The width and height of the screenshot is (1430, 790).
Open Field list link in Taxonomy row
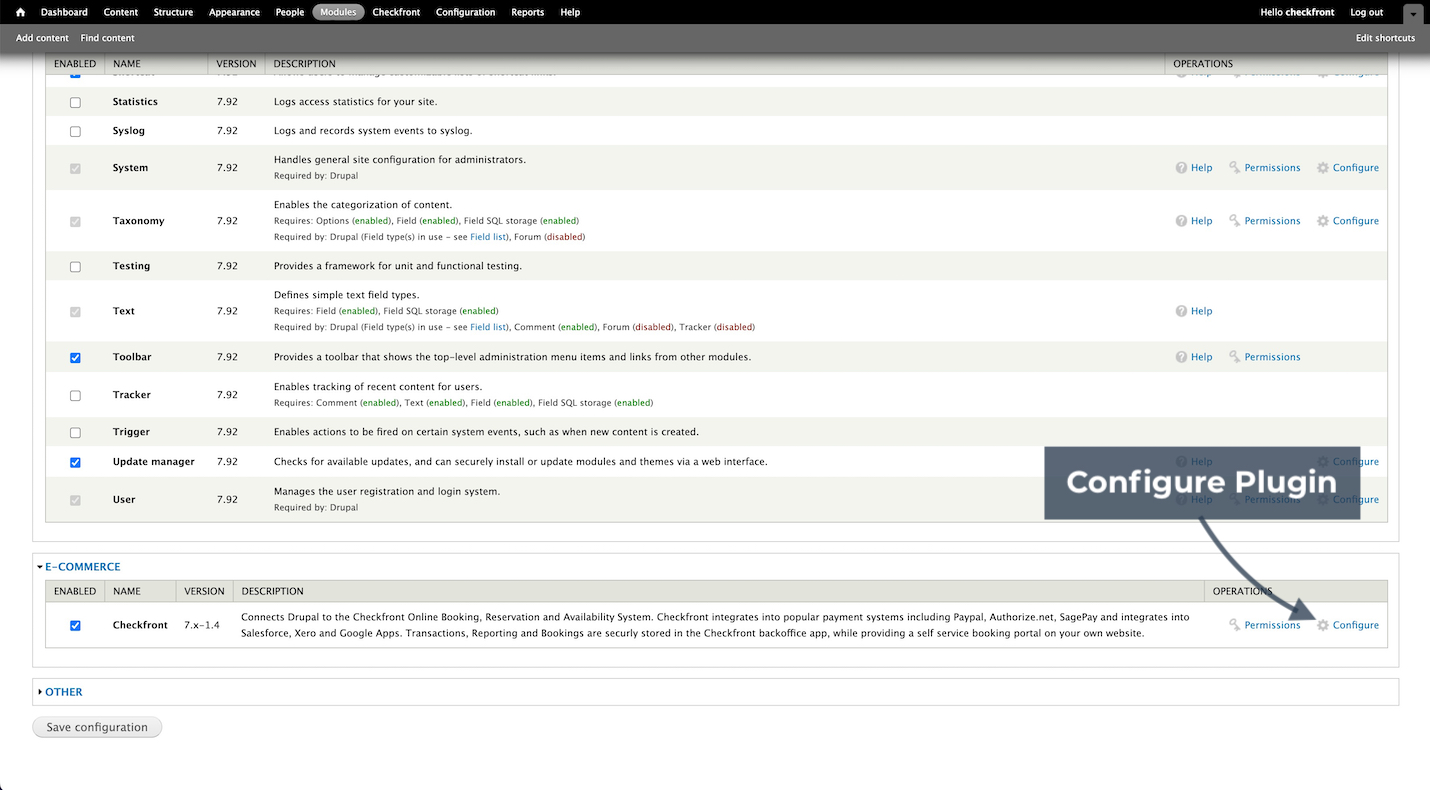[x=488, y=237]
